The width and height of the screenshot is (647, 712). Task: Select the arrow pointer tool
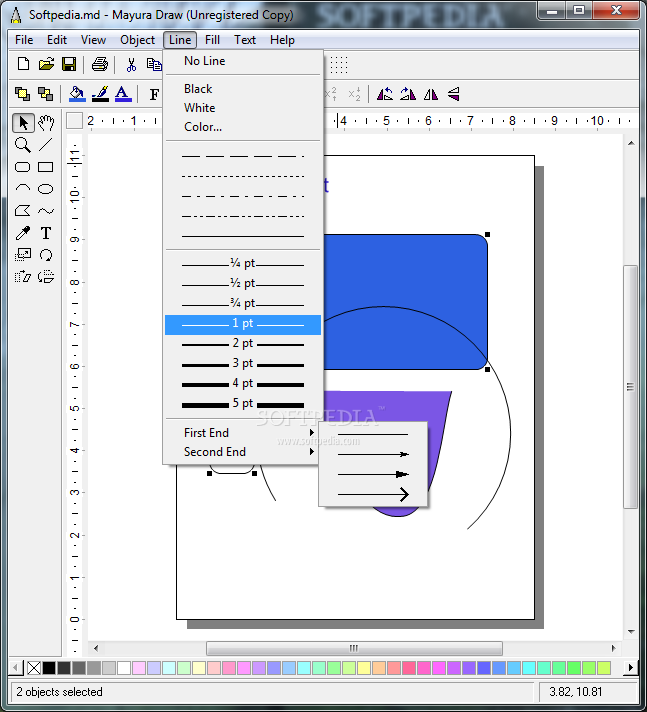tap(23, 123)
